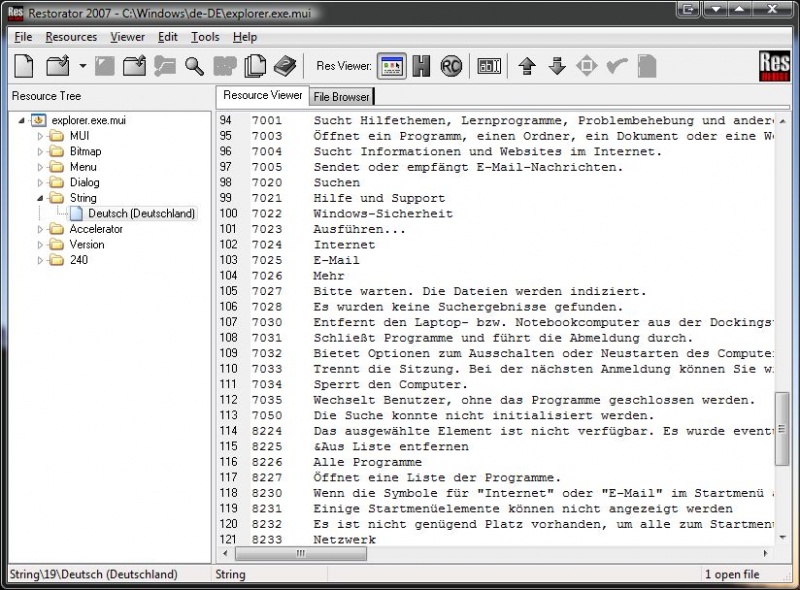
Task: Click the string "Hilfe und Support"
Action: click(379, 198)
